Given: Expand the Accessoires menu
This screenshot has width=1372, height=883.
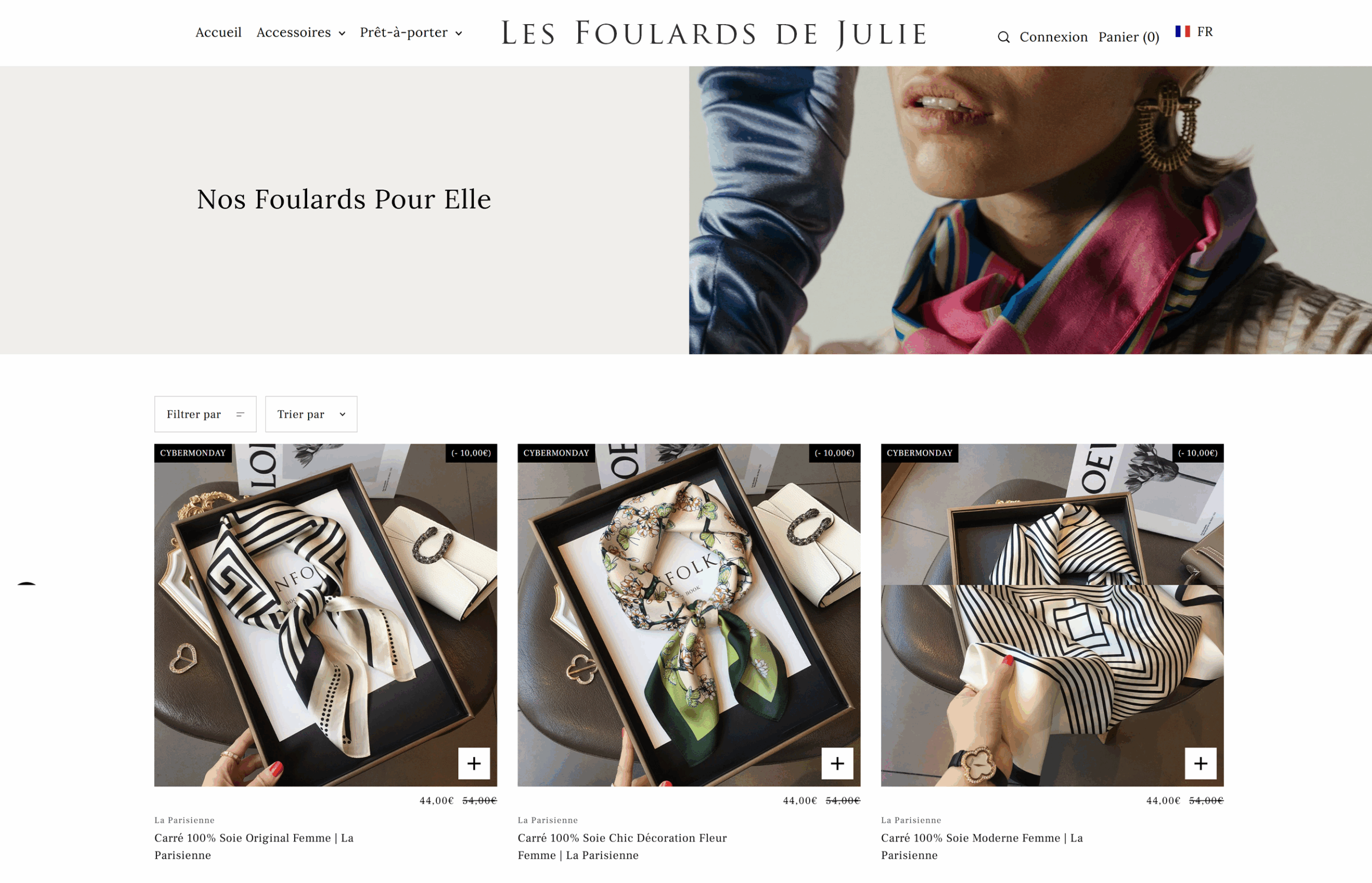Looking at the screenshot, I should coord(301,33).
